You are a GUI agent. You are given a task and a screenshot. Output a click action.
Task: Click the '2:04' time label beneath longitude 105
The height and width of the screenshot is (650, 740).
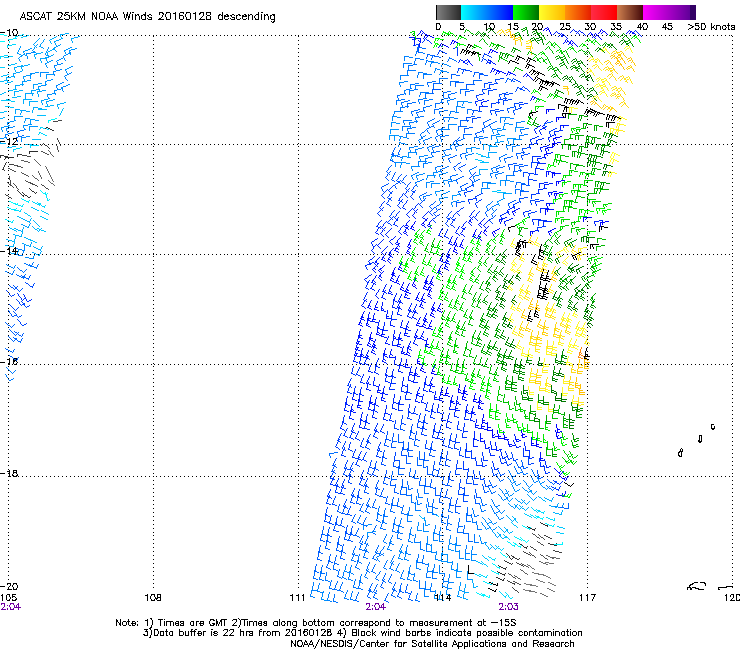click(10, 607)
